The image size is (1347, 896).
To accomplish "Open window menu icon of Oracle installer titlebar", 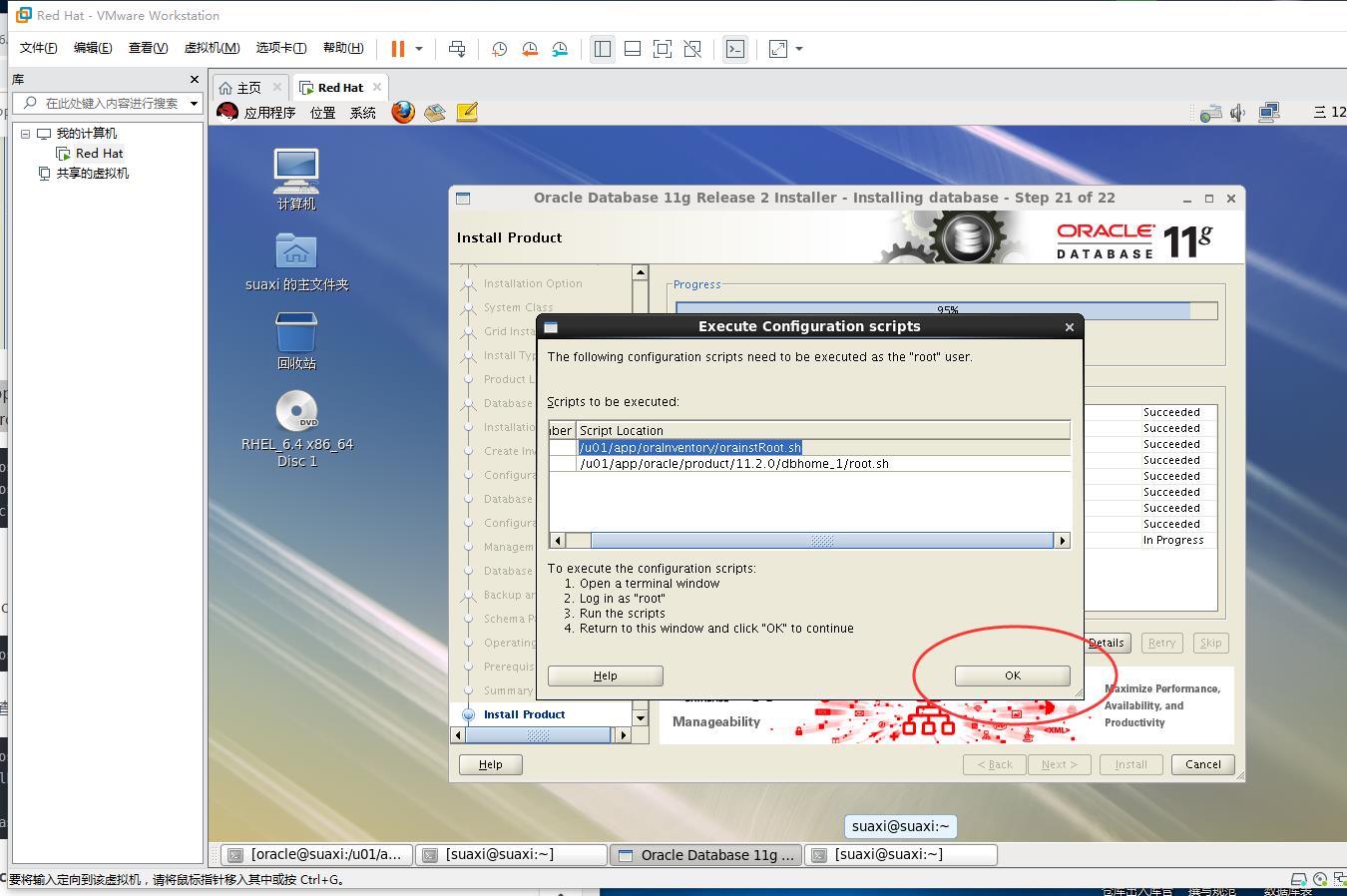I will 463,198.
